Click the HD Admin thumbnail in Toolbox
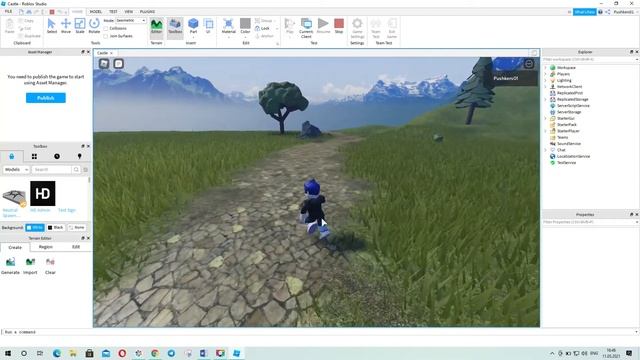This screenshot has width=640, height=360. click(42, 193)
